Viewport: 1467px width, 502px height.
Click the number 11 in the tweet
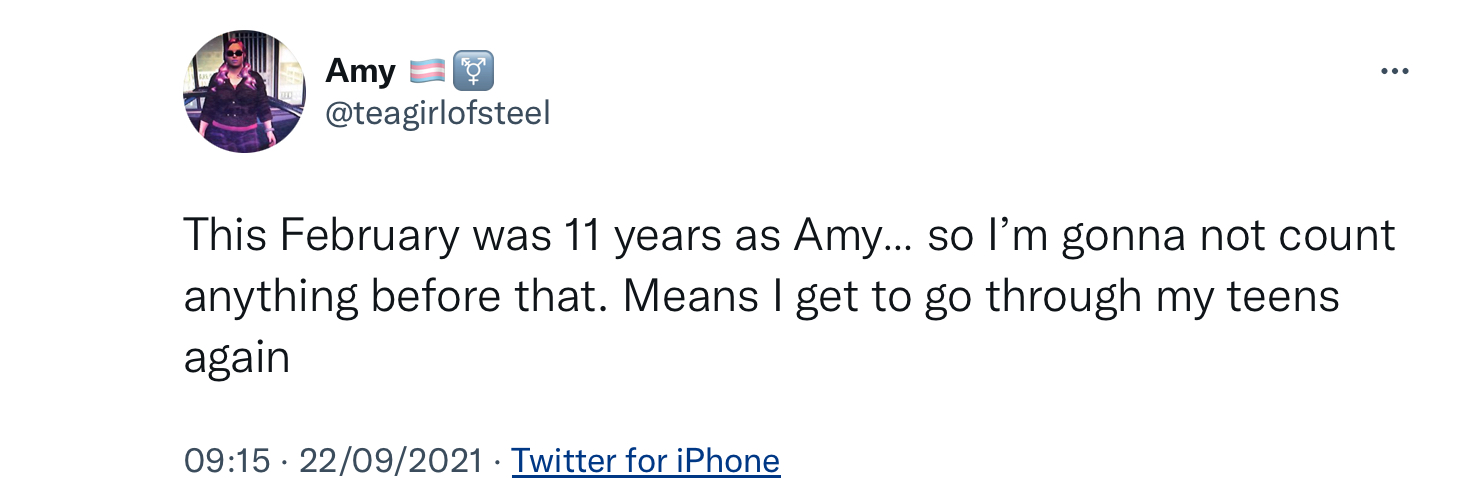click(582, 236)
